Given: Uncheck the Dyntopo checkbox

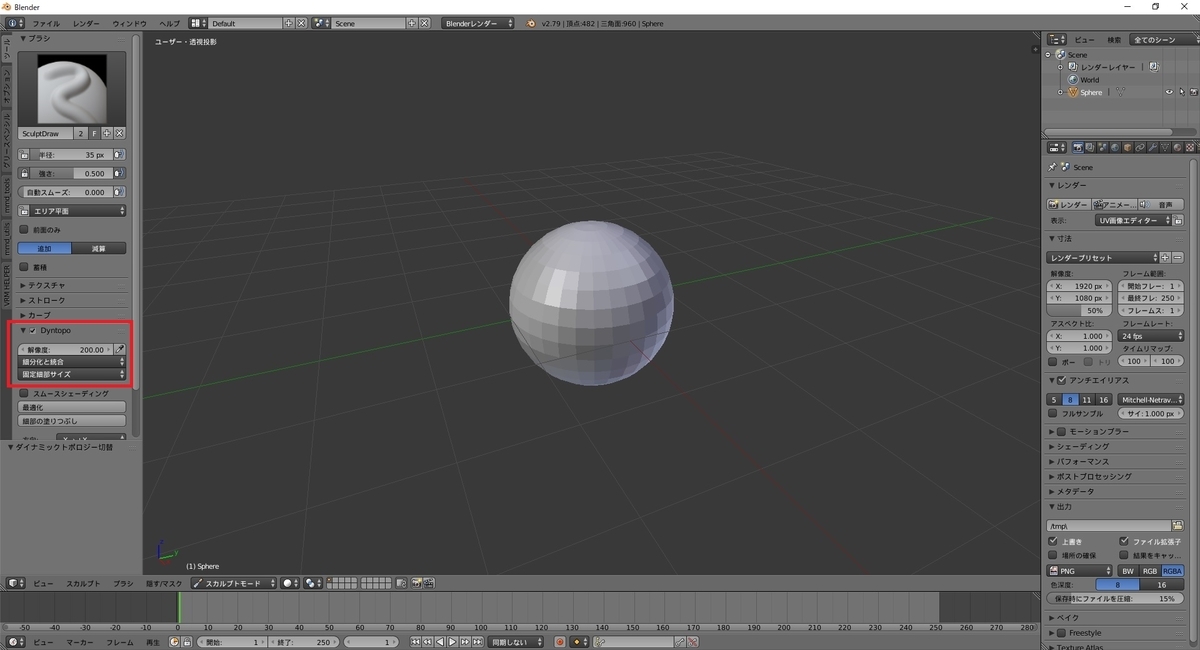Looking at the screenshot, I should pyautogui.click(x=33, y=331).
